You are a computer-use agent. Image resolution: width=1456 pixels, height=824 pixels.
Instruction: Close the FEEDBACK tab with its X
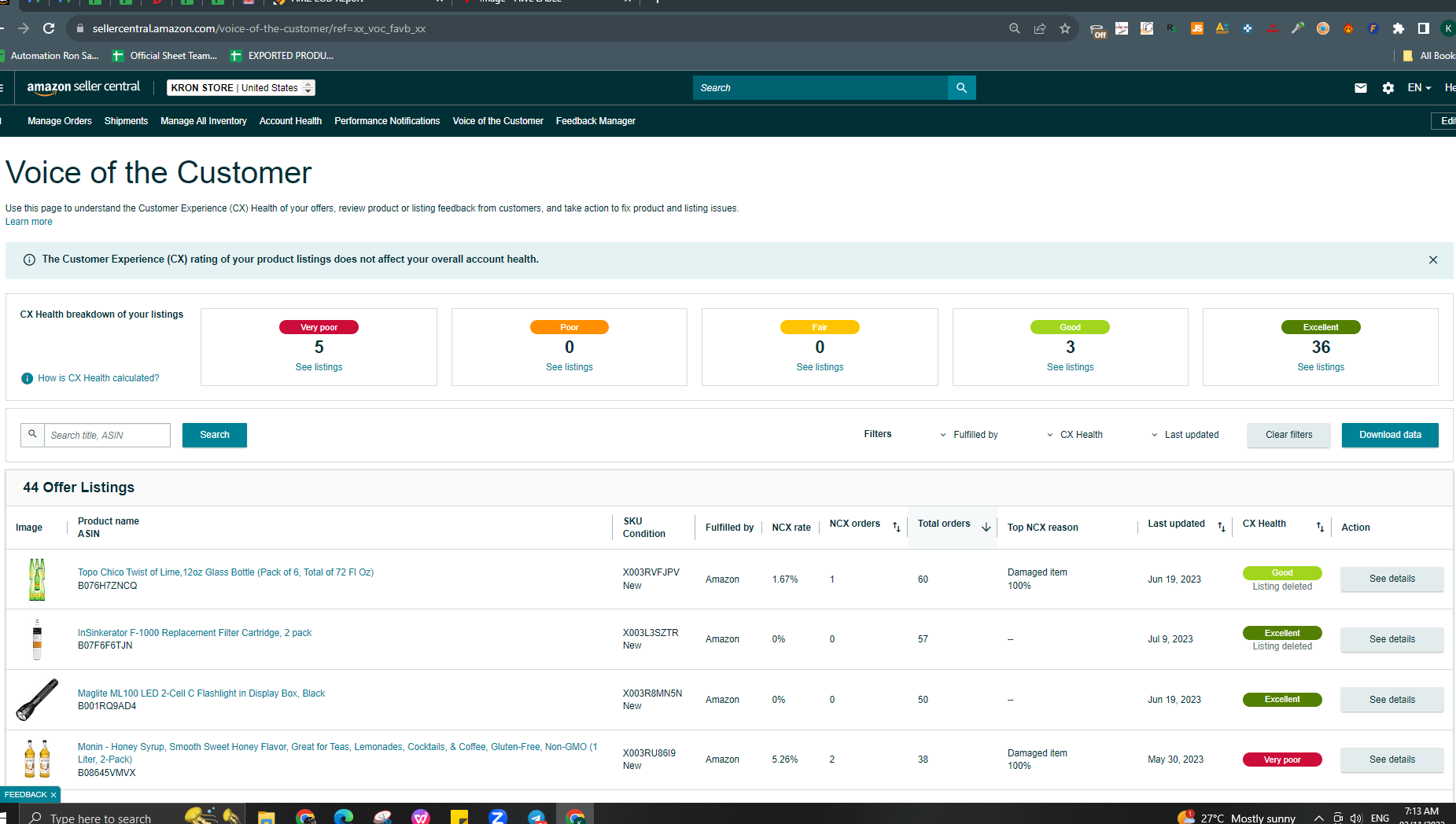(x=53, y=795)
